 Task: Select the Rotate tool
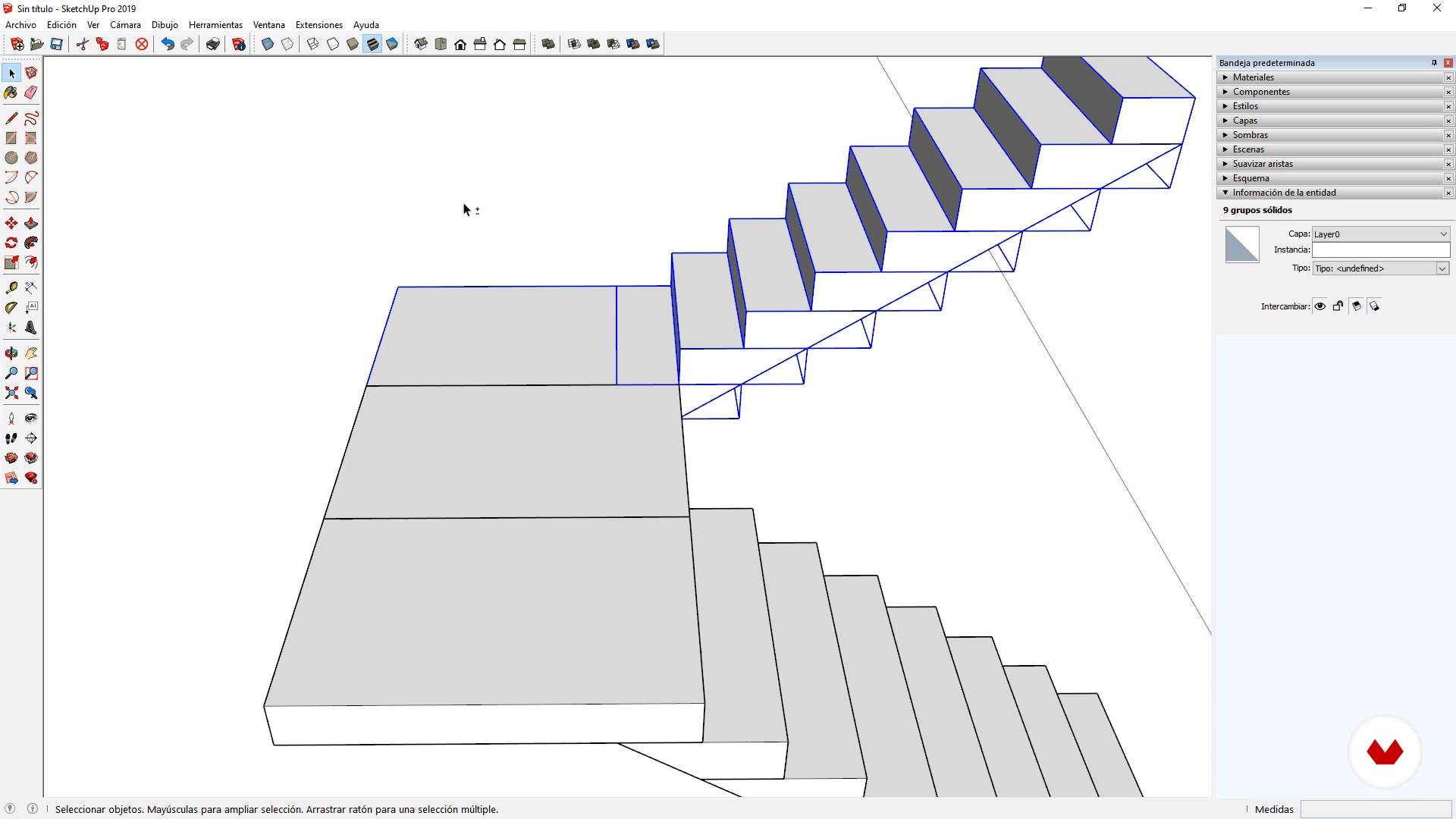[11, 243]
